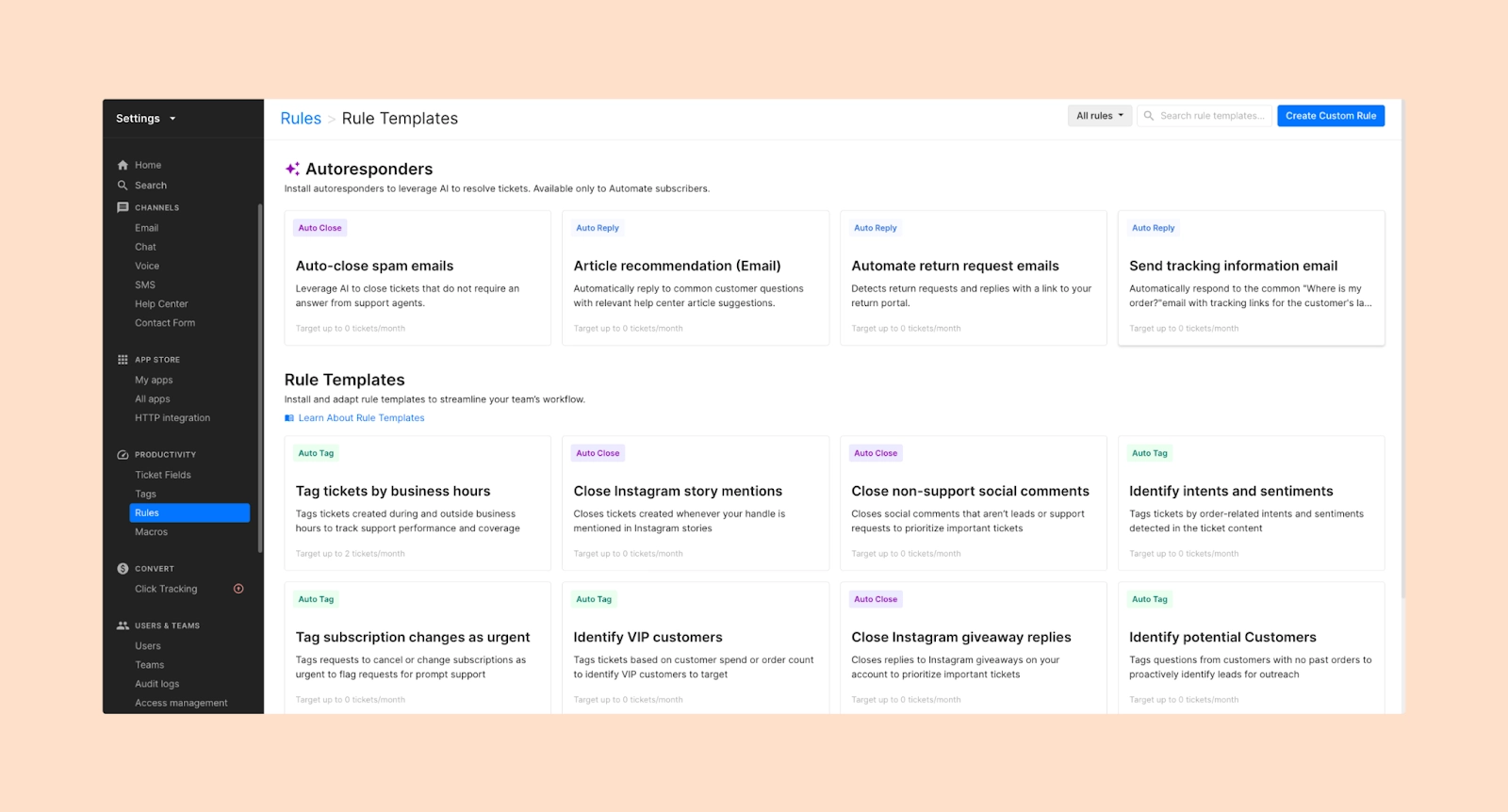Open the Email channel settings
The height and width of the screenshot is (812, 1508).
tap(146, 227)
